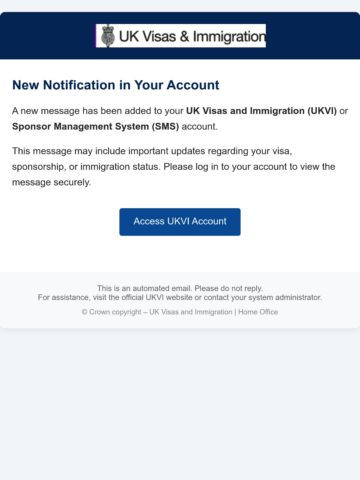Click the bold UK Visas and Immigration (UKVI) text
360x480 pixels.
261,111
